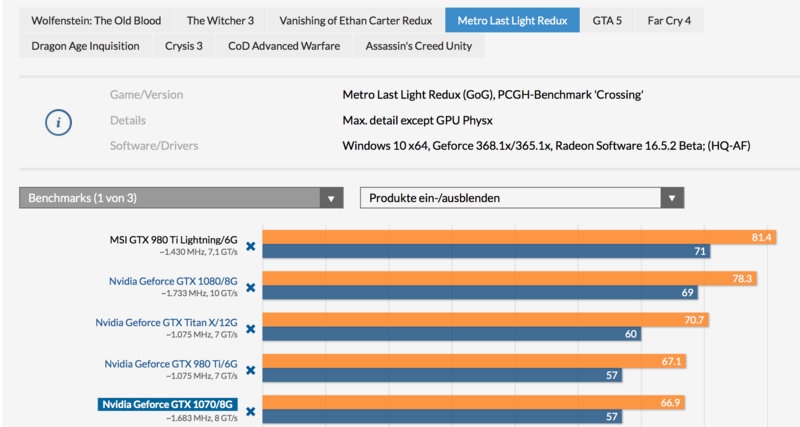Click MSI GTX 980 Ti Lightning/6G label
Viewport: 800px width, 427px height.
point(173,240)
